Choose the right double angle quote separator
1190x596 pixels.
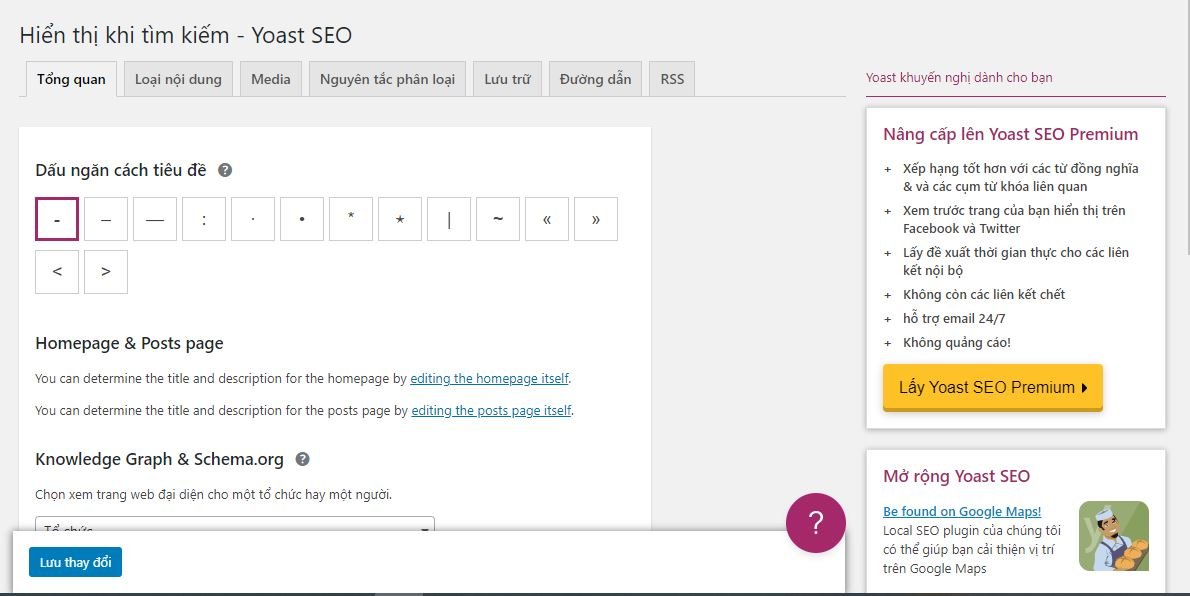(596, 219)
